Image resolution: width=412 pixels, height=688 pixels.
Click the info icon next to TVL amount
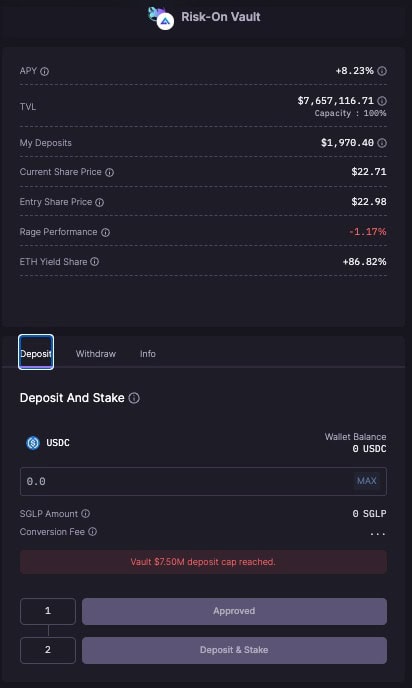[382, 101]
